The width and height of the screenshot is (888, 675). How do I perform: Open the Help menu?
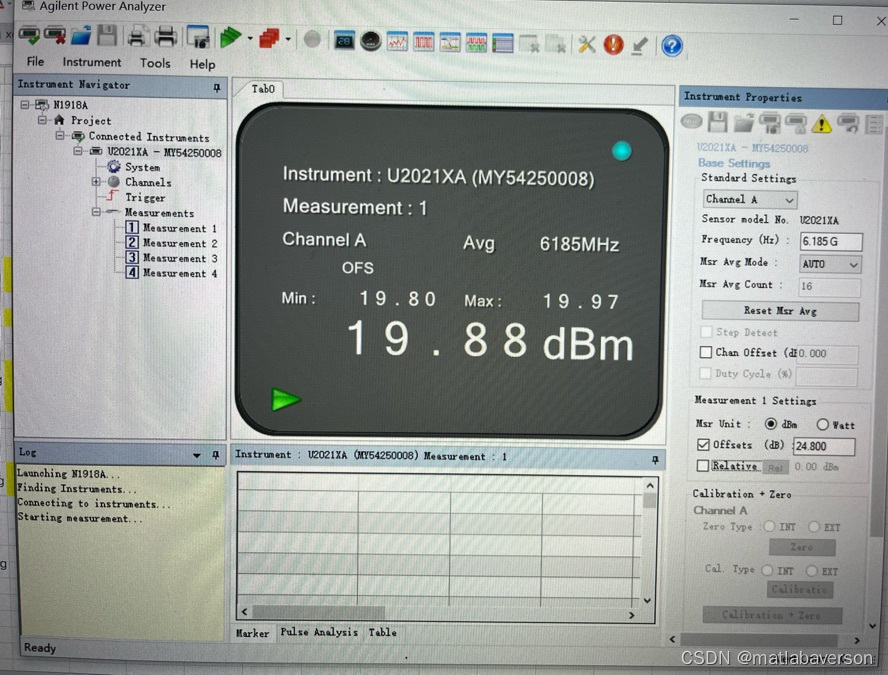pos(202,64)
